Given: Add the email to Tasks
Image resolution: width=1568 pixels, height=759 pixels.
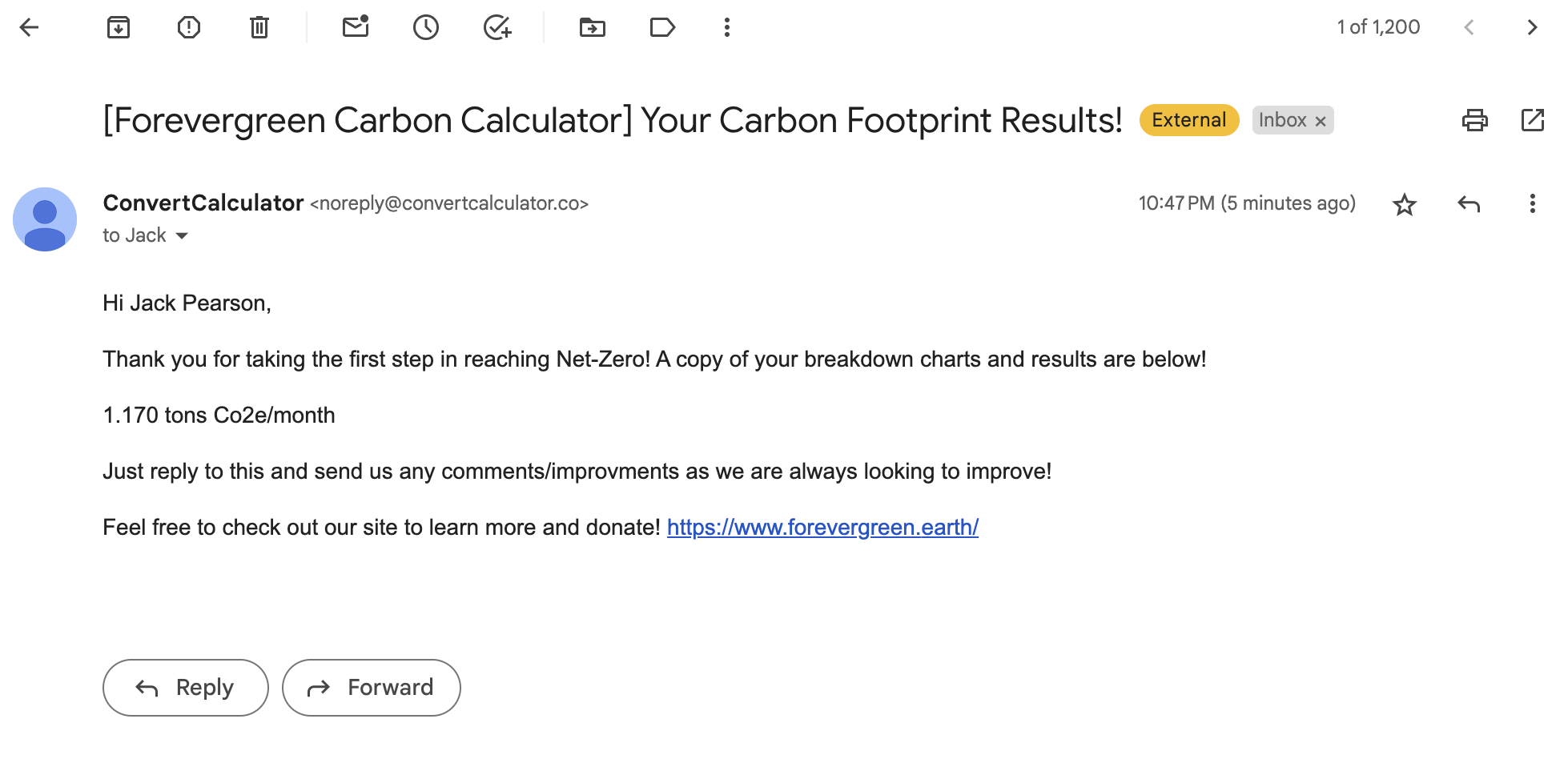Looking at the screenshot, I should [497, 28].
